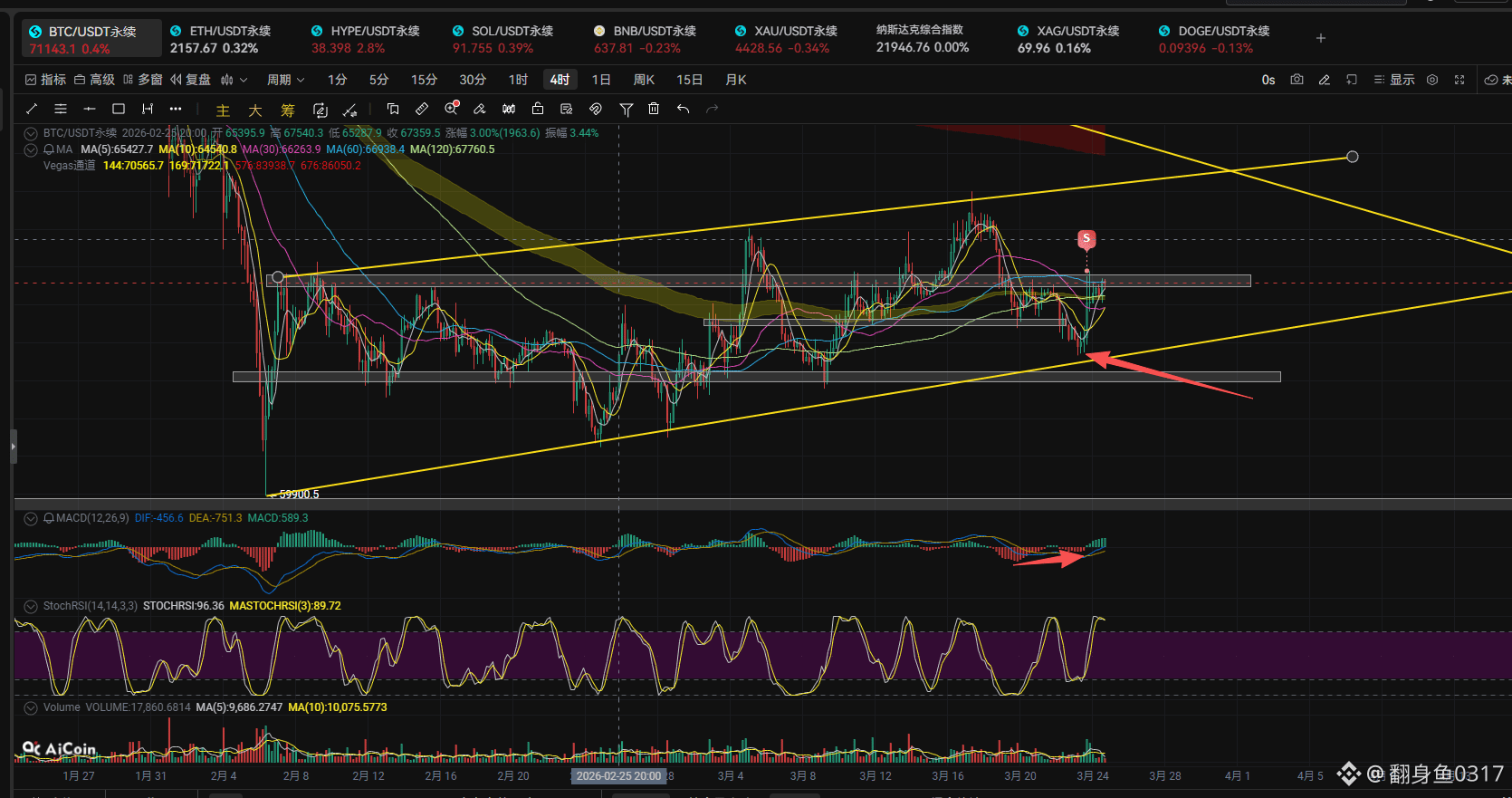Open the 指标 indicators button
This screenshot has height=798, width=1512.
click(x=45, y=80)
